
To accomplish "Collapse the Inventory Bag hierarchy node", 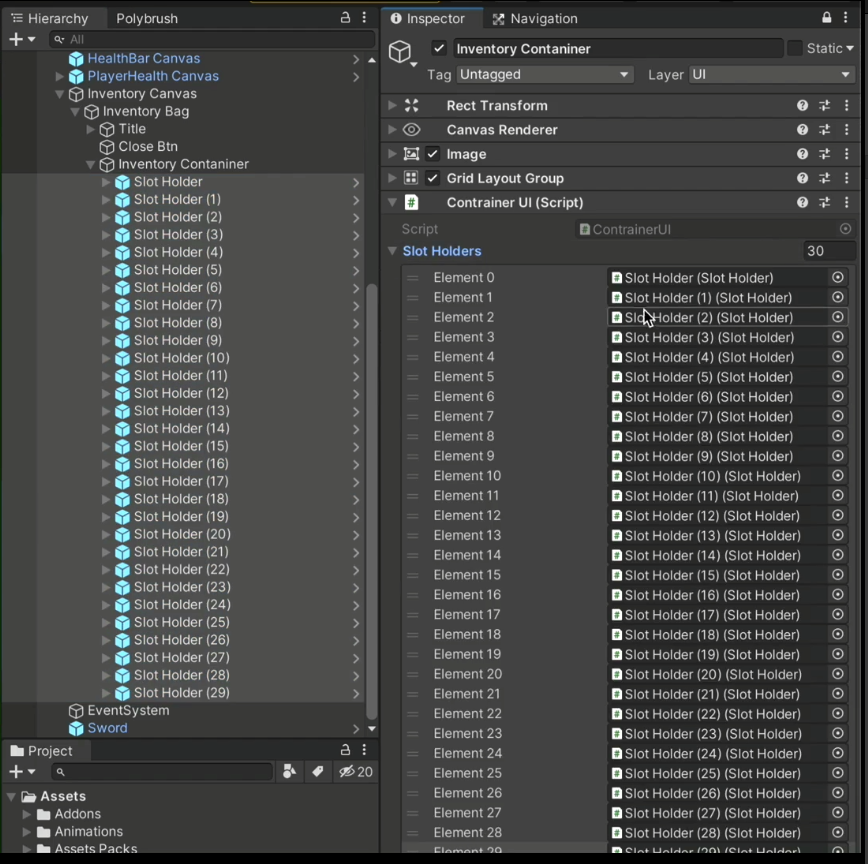I will (75, 111).
